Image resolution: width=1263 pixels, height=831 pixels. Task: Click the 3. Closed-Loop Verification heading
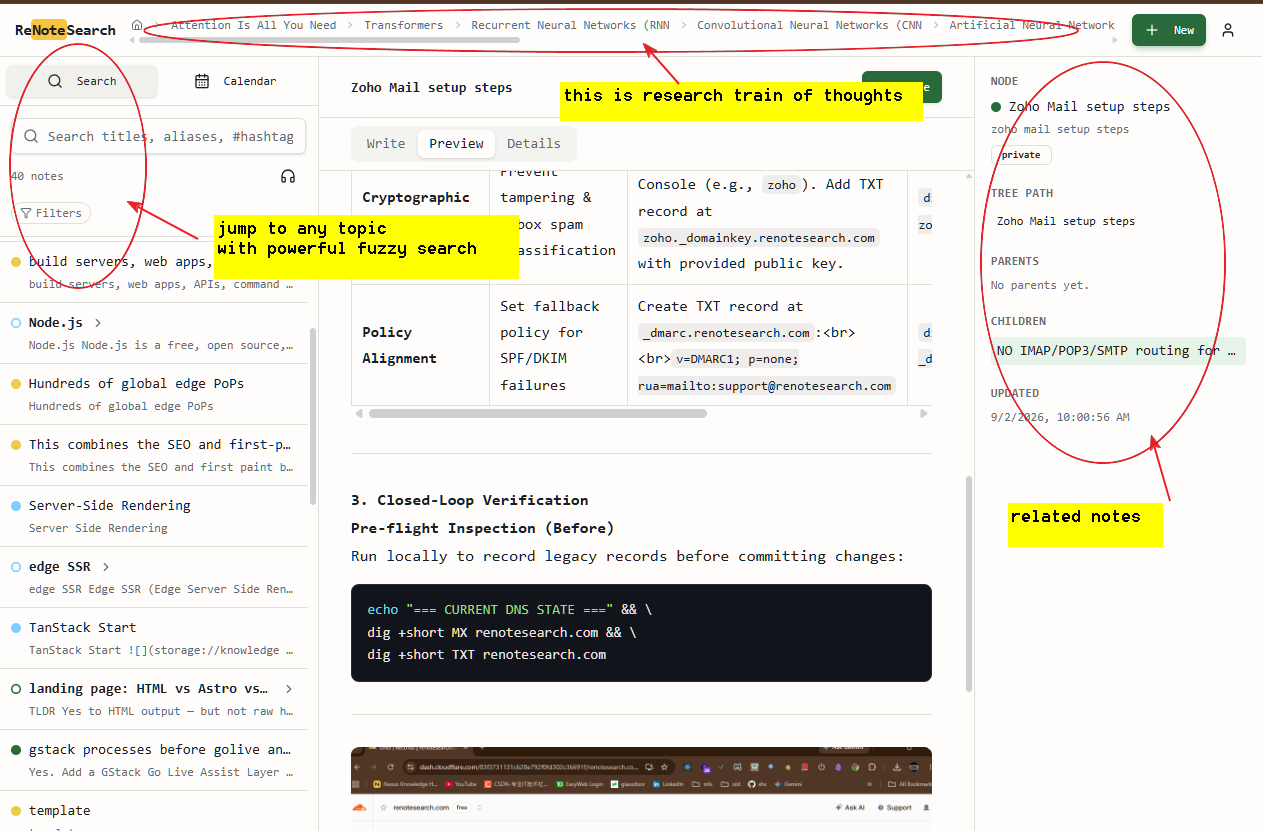469,500
